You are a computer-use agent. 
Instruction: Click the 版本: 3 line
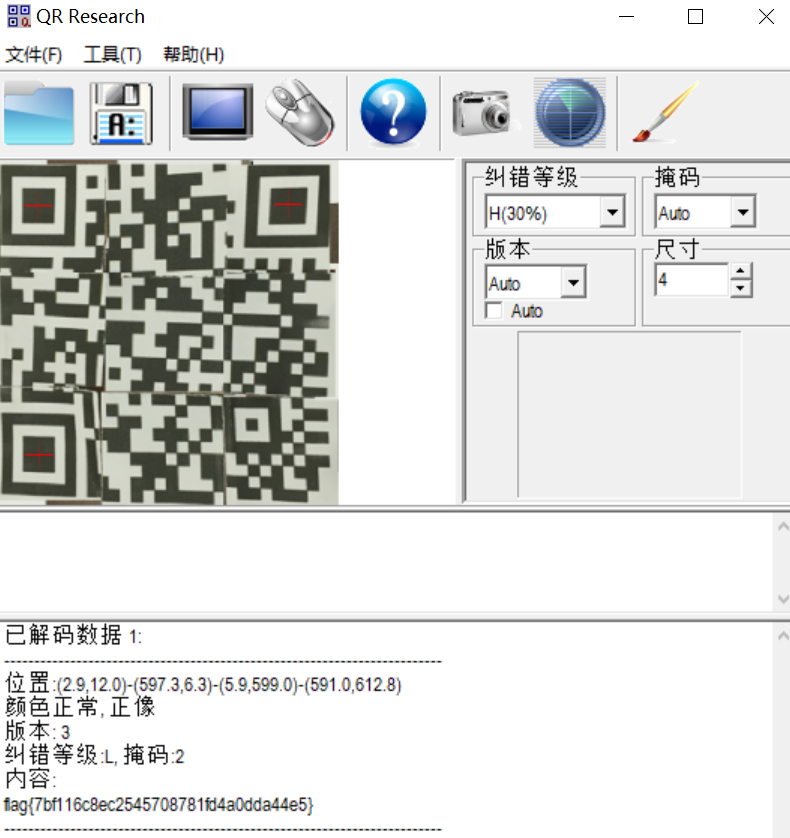[x=37, y=731]
